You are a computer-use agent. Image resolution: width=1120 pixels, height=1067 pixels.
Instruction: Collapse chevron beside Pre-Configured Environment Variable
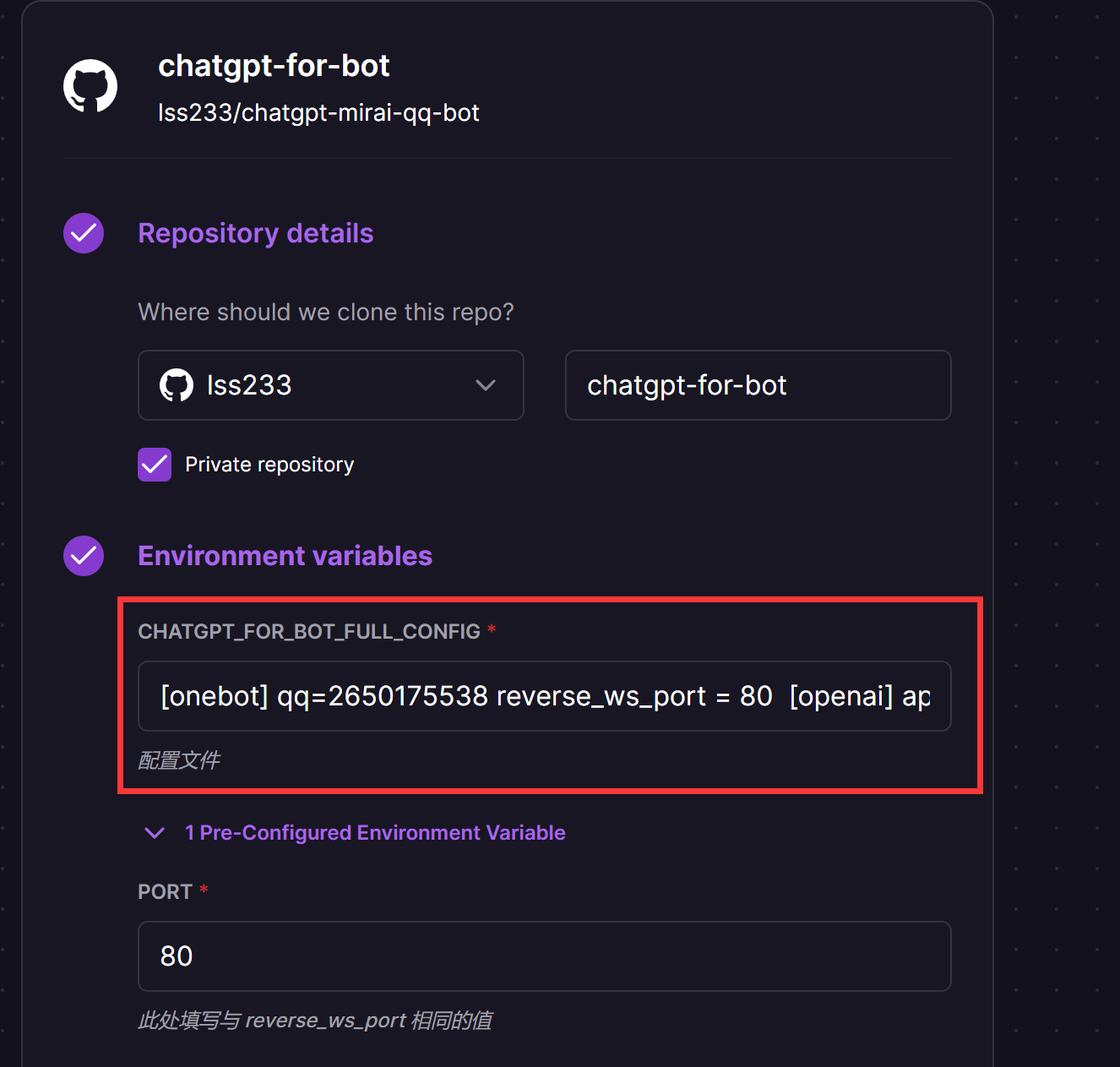click(x=155, y=833)
